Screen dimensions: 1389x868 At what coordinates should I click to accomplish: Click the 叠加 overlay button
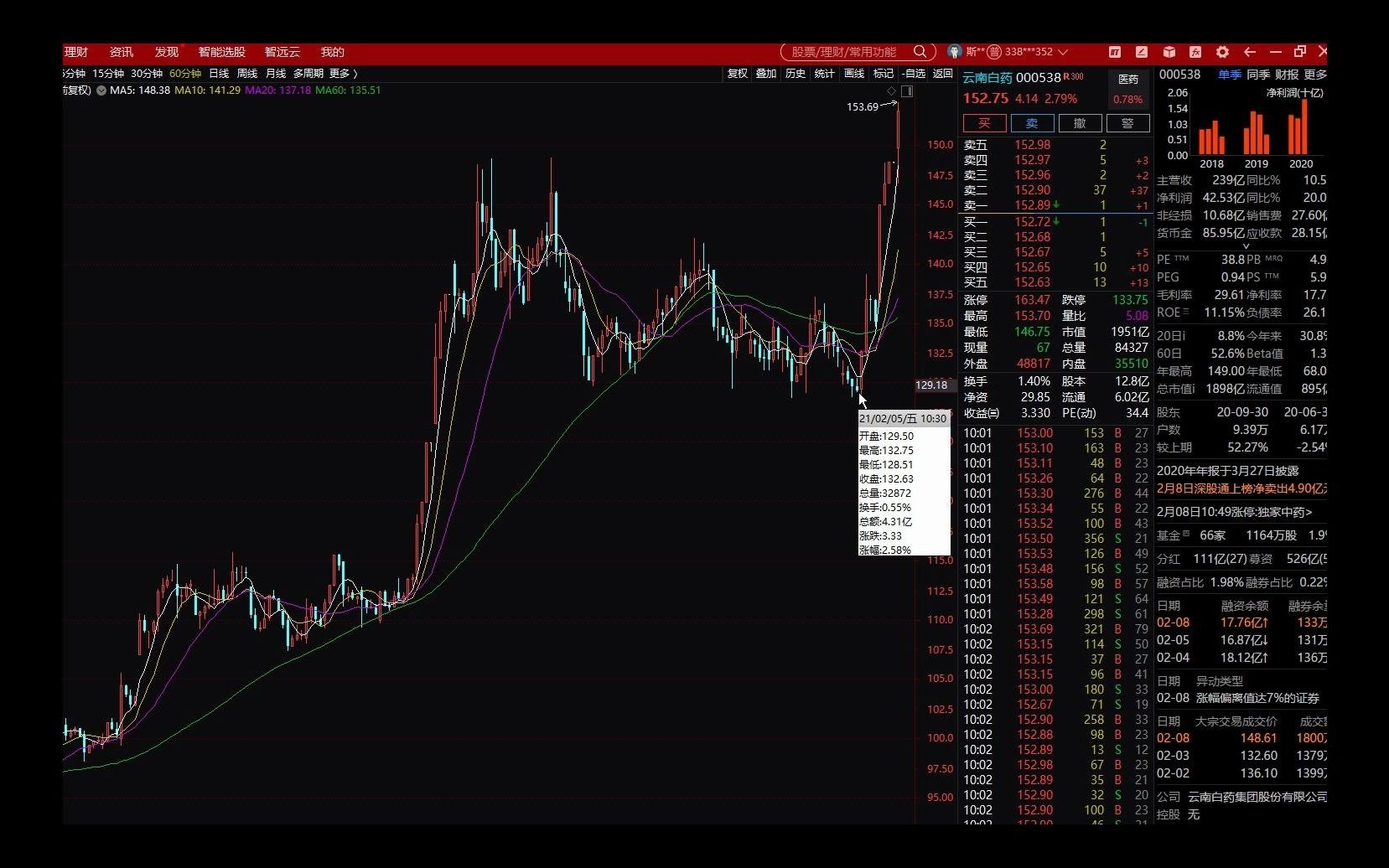pos(766,74)
